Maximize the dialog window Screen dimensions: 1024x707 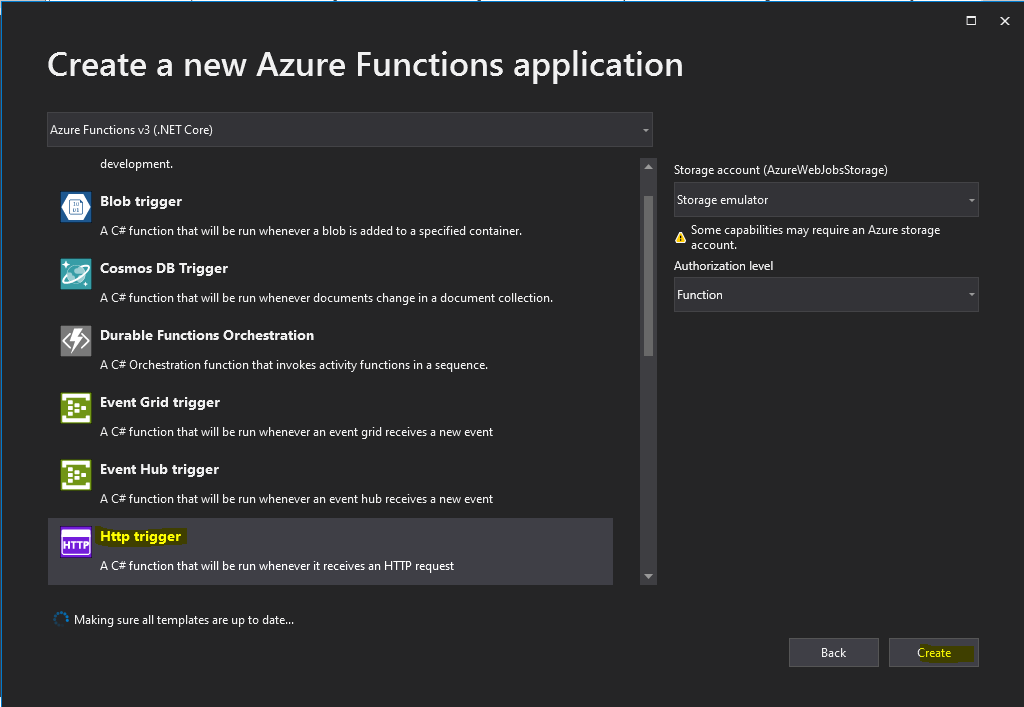click(971, 21)
